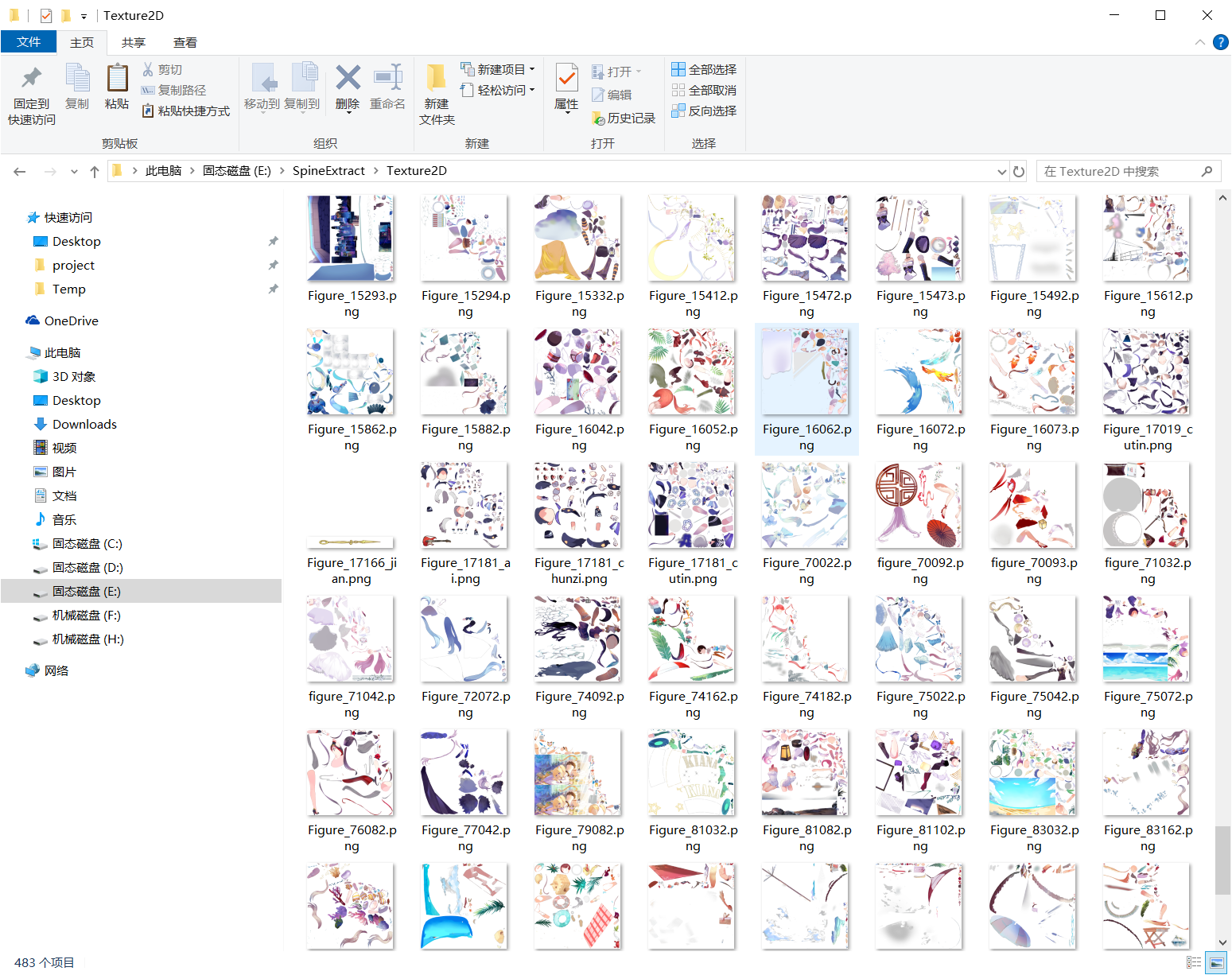Select Downloads in the navigation pane
Screen dimensions: 1232x975
click(84, 425)
